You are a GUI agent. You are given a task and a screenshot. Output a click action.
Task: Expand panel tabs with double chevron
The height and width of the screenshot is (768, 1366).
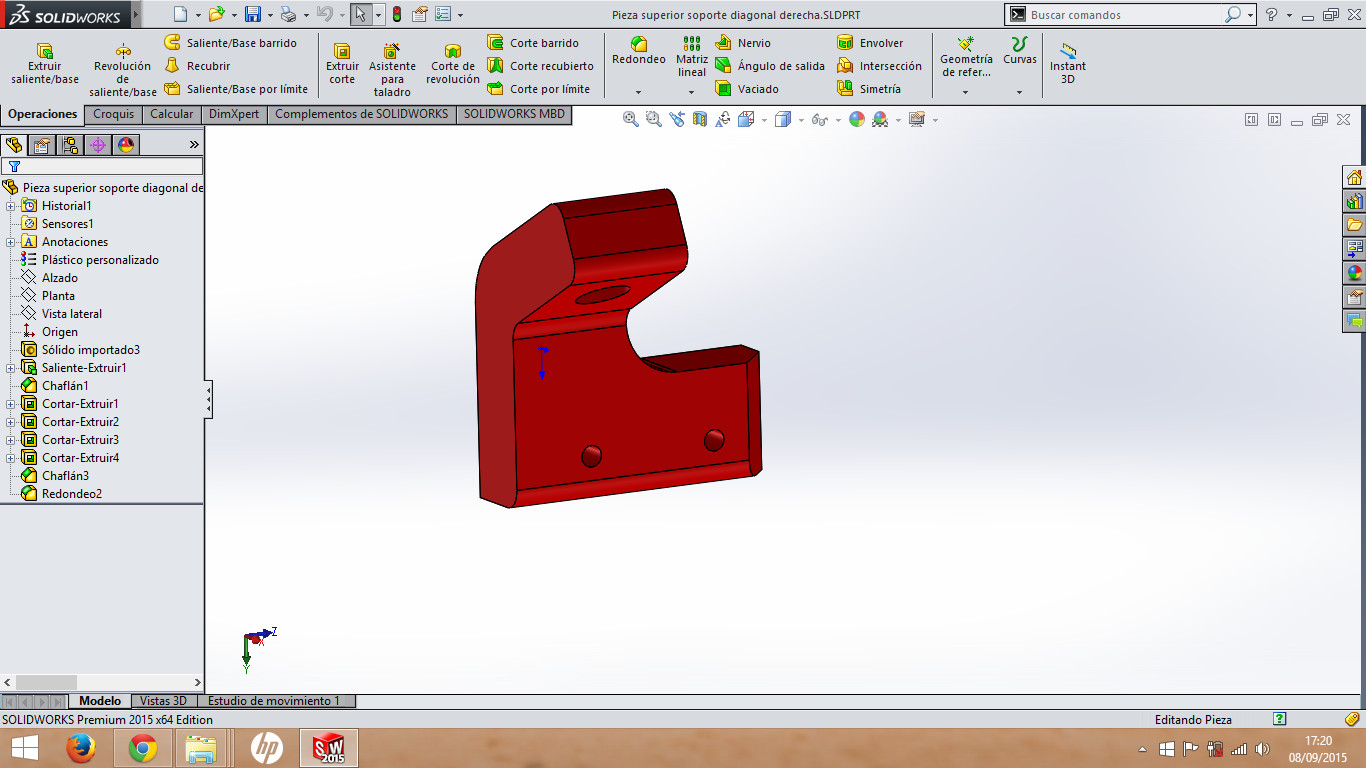pos(194,145)
